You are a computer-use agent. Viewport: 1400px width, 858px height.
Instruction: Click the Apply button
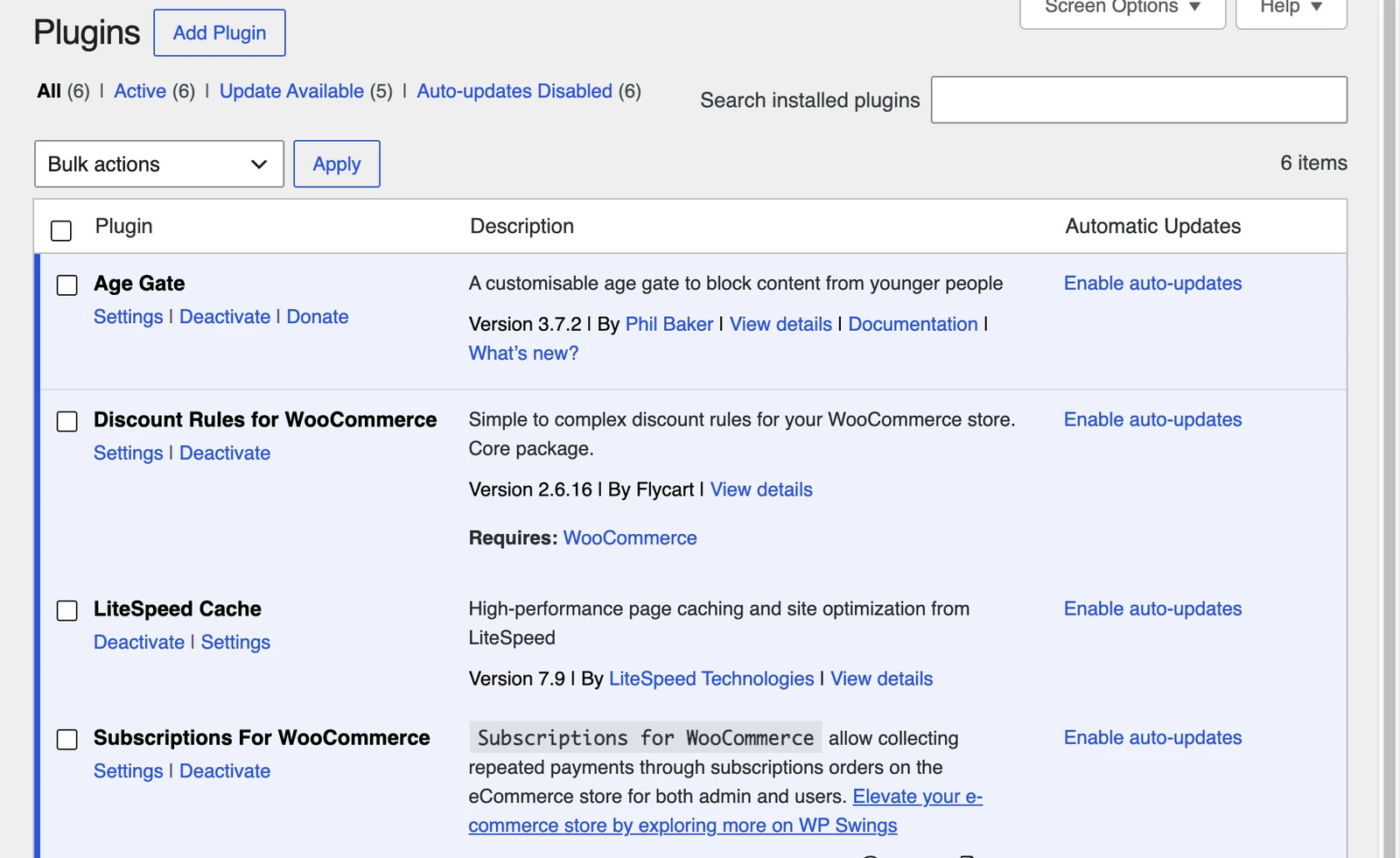point(337,164)
